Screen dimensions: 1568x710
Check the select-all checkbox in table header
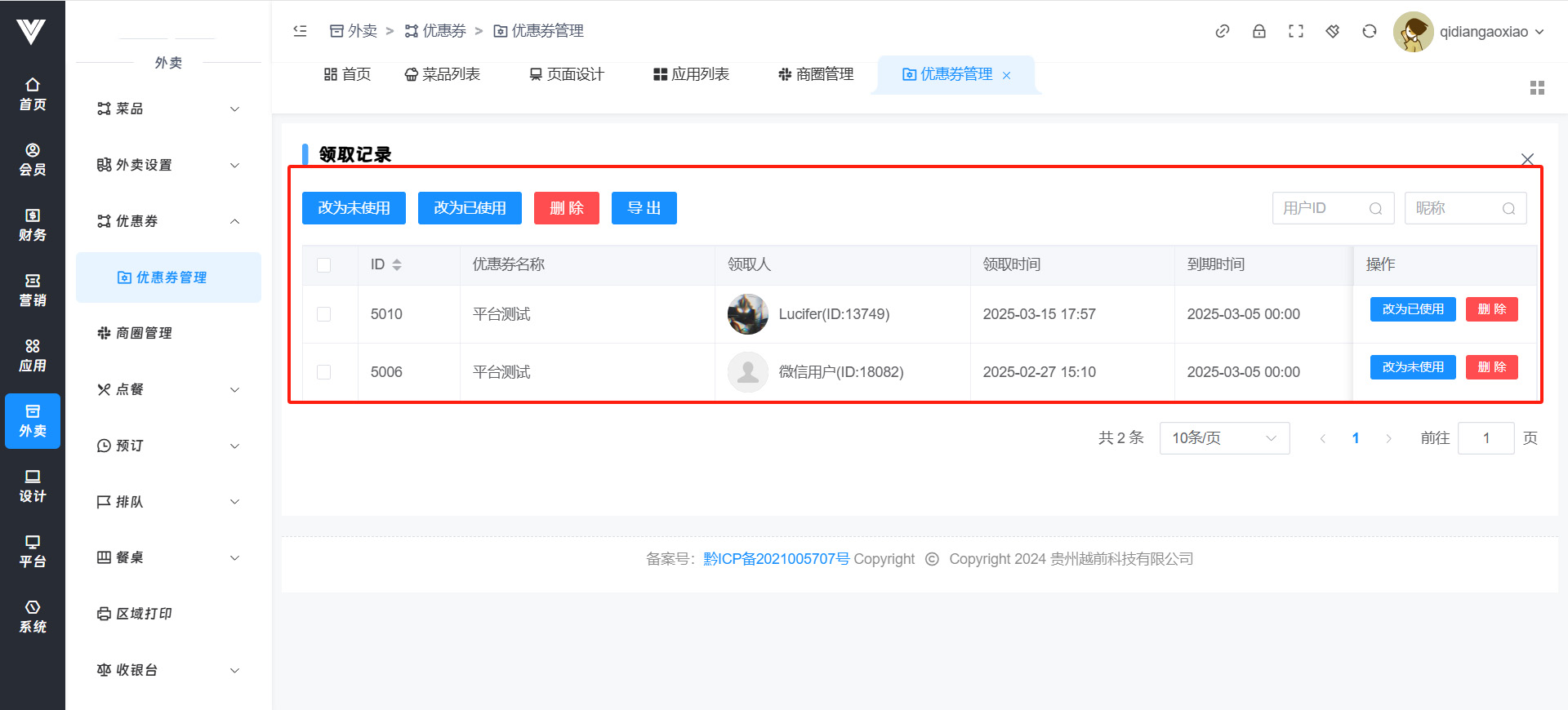point(324,265)
